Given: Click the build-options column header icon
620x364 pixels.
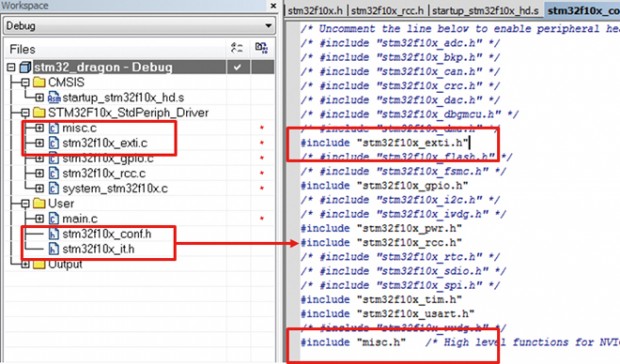Looking at the screenshot, I should [x=237, y=48].
